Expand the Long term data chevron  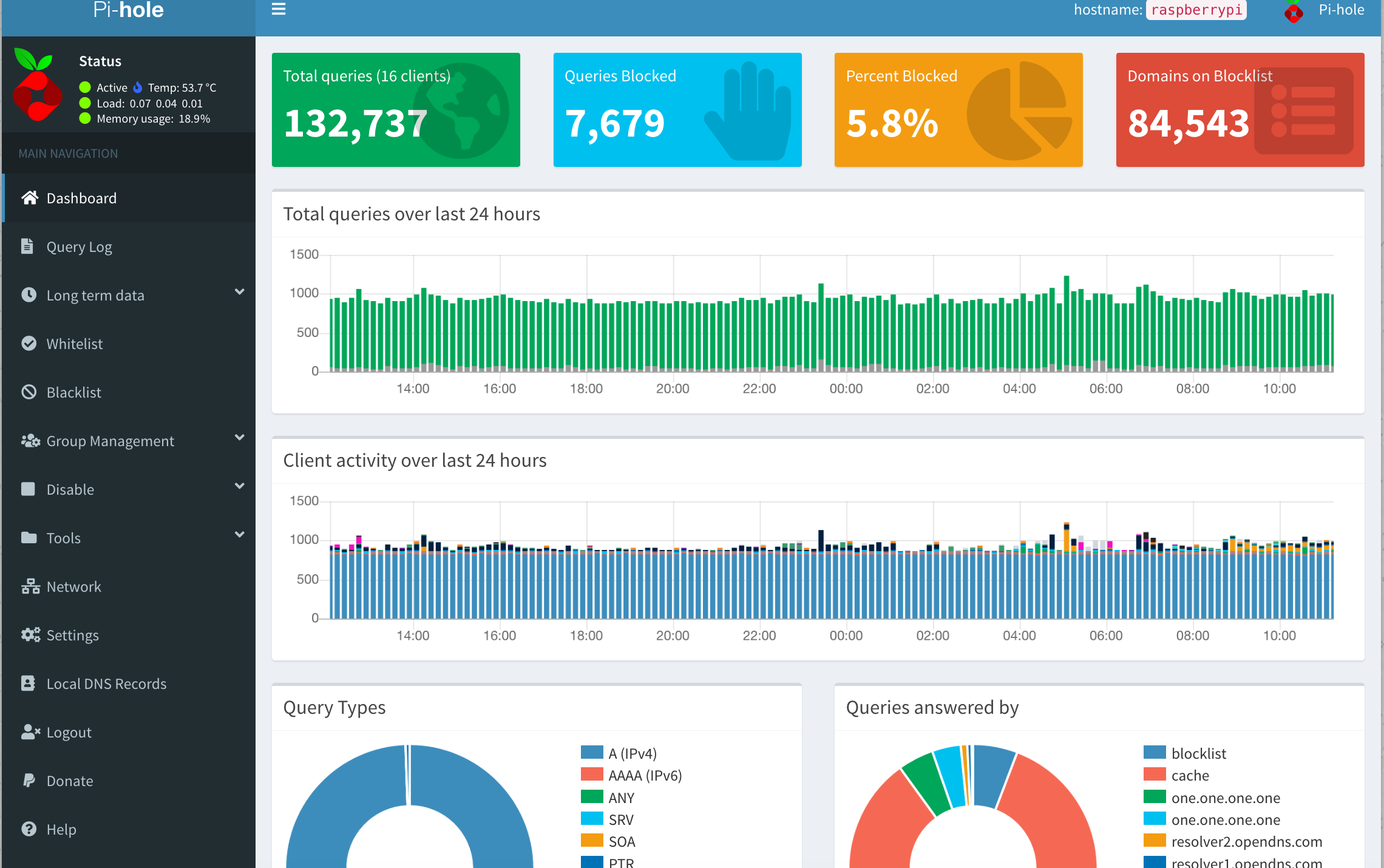pos(240,292)
